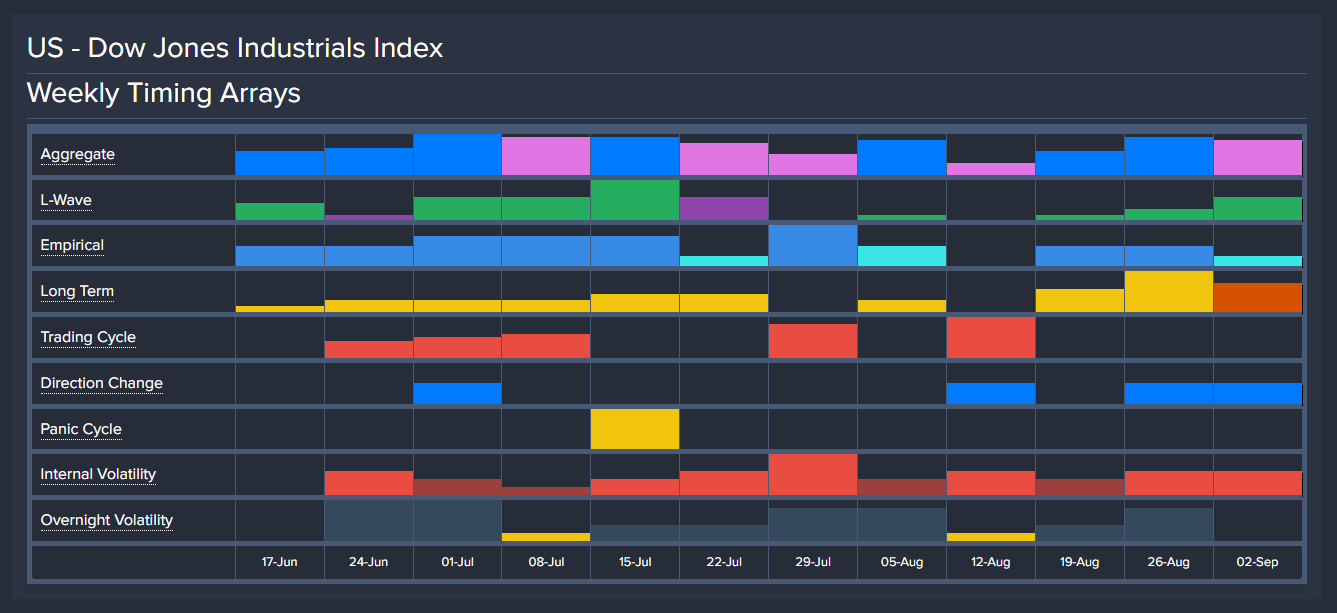
Task: Click the 01-Jul date label
Action: [457, 562]
